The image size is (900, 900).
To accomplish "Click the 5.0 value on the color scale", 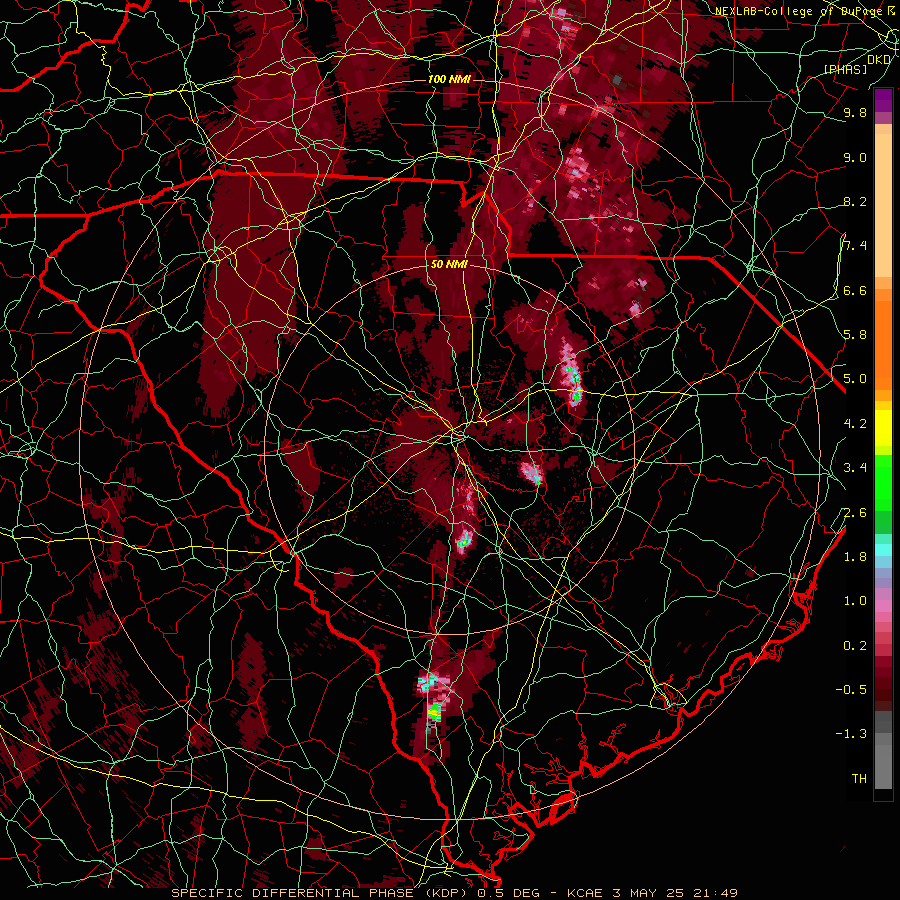I will click(855, 379).
